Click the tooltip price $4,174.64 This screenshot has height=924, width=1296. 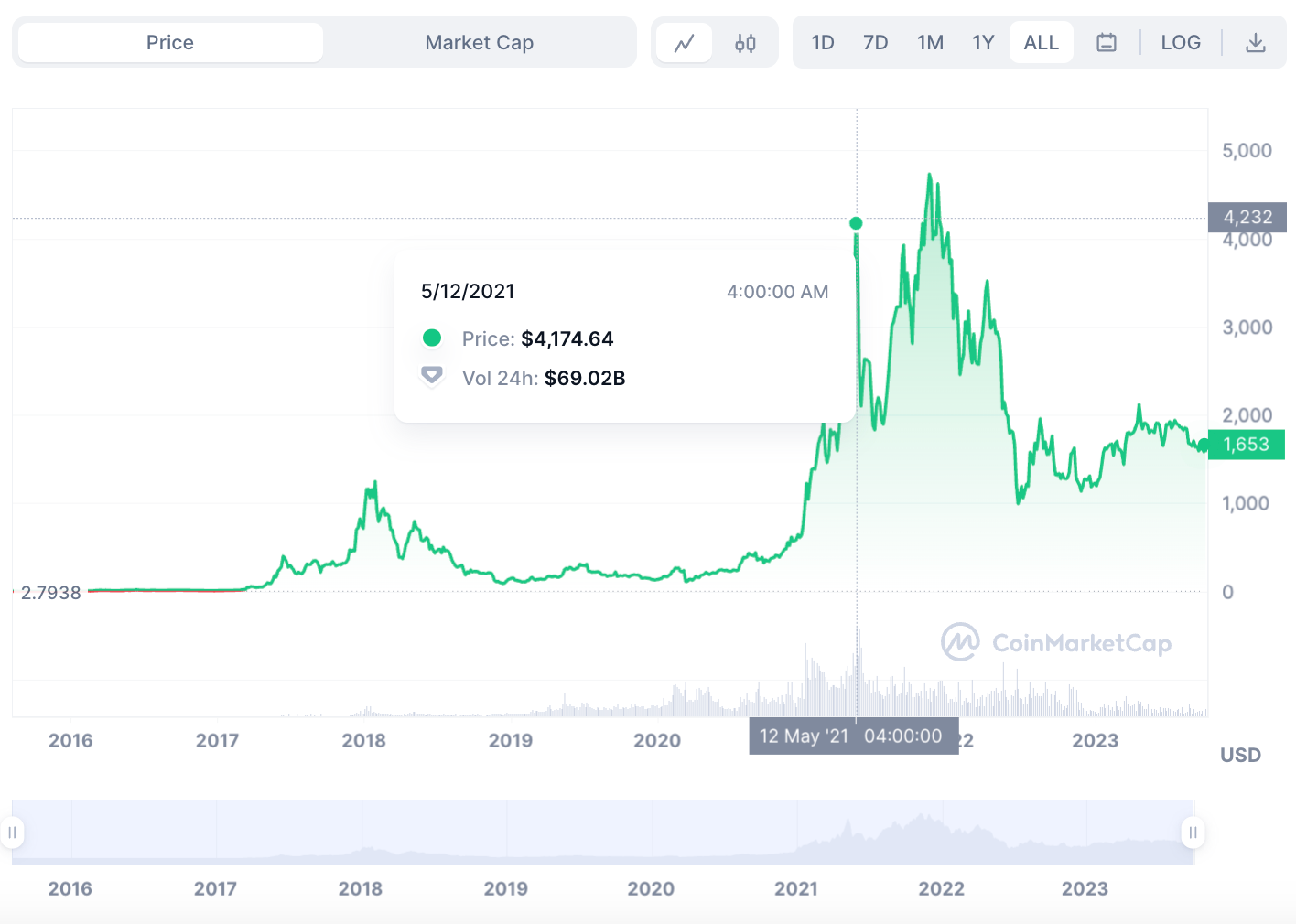coord(567,339)
